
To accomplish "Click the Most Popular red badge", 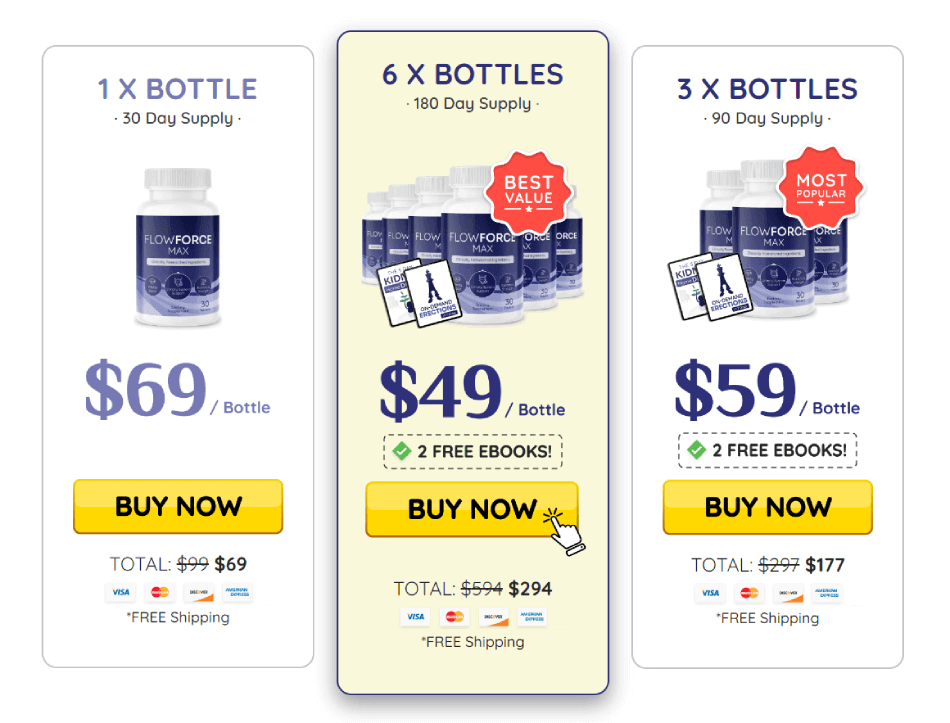I will [821, 187].
